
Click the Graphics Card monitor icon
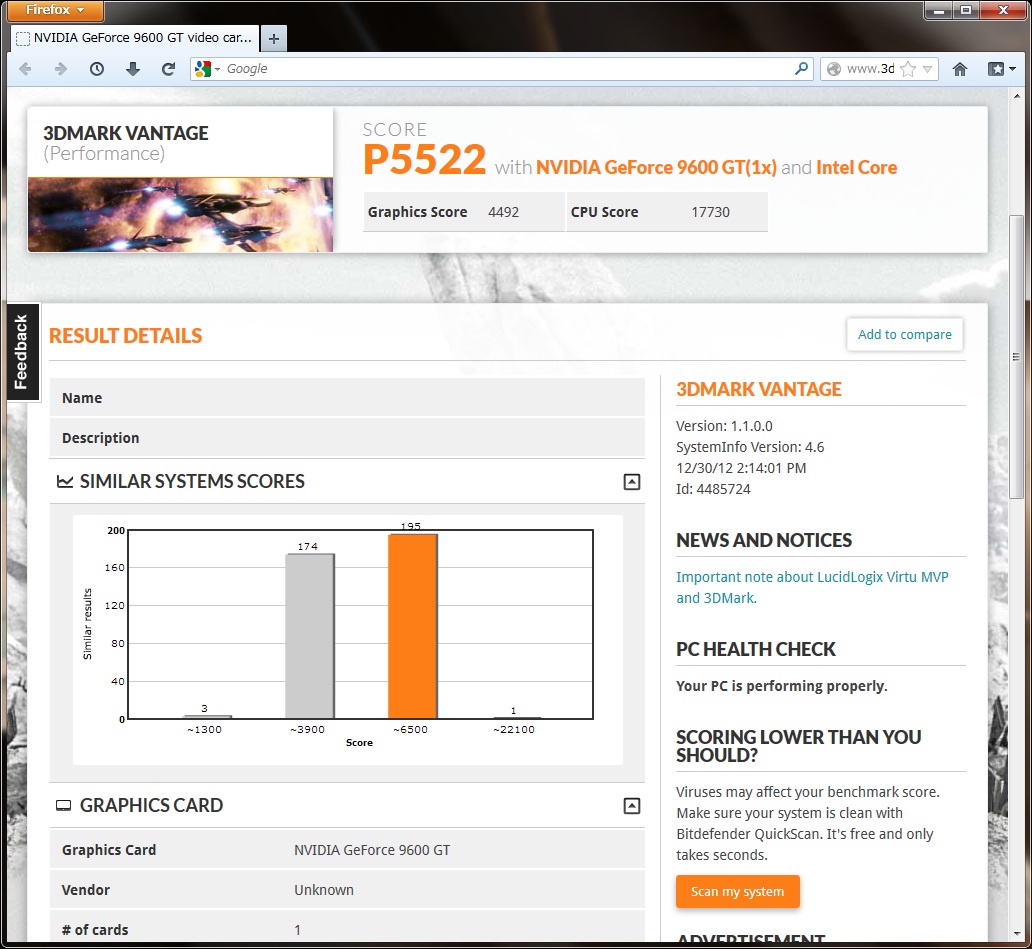coord(64,806)
